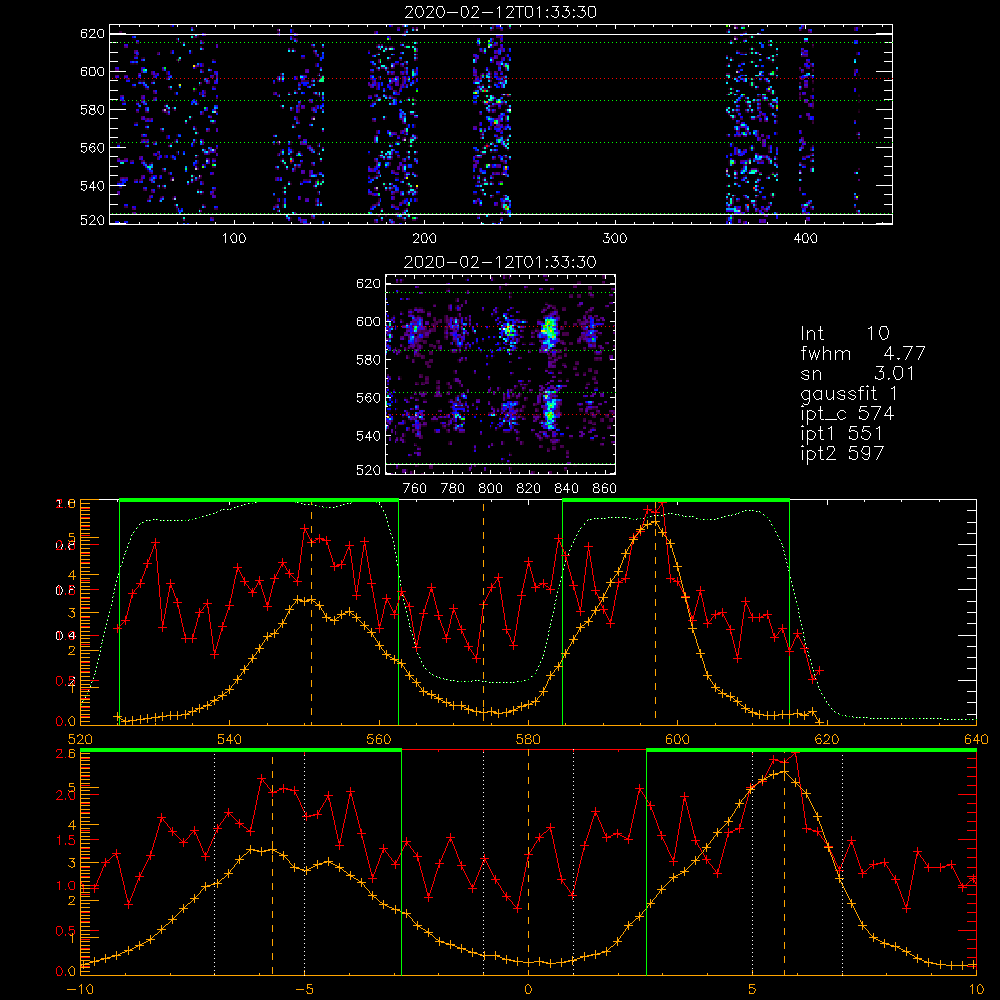Image resolution: width=1000 pixels, height=1000 pixels.
Task: Click the left green bar atop the profile plot
Action: (x=259, y=500)
